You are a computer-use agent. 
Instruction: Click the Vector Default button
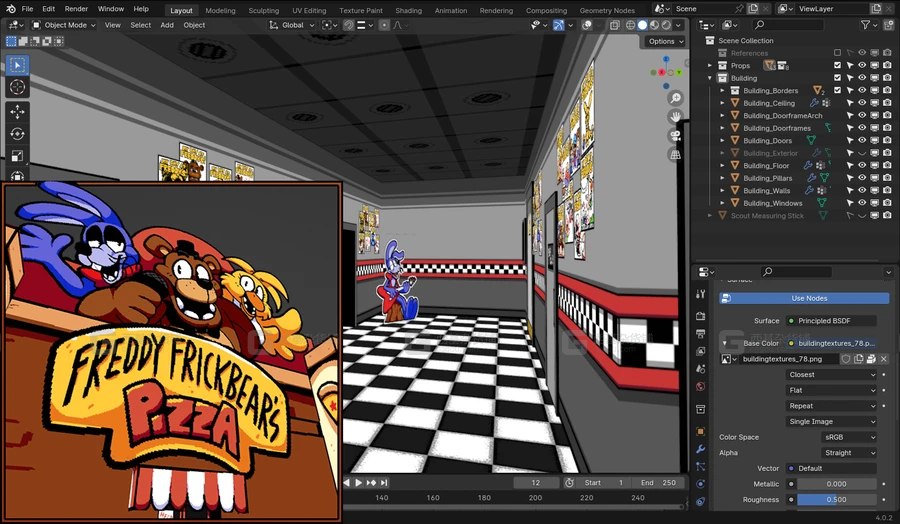coord(831,468)
